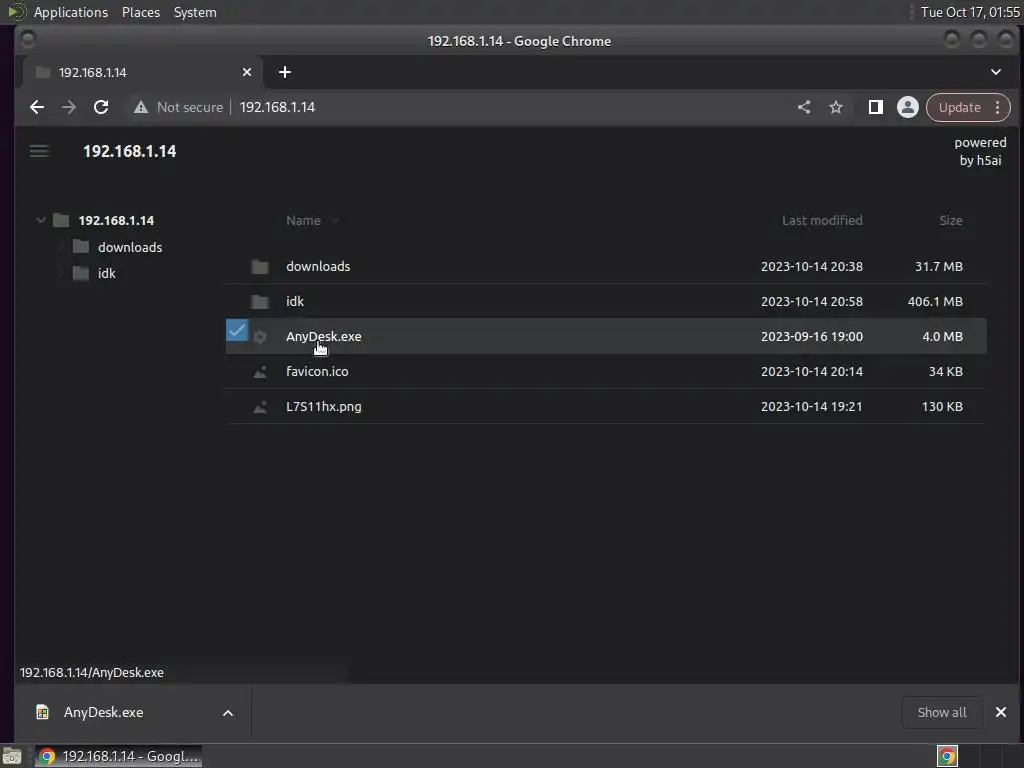Open a new browser tab
Viewport: 1024px width, 768px height.
pyautogui.click(x=285, y=72)
